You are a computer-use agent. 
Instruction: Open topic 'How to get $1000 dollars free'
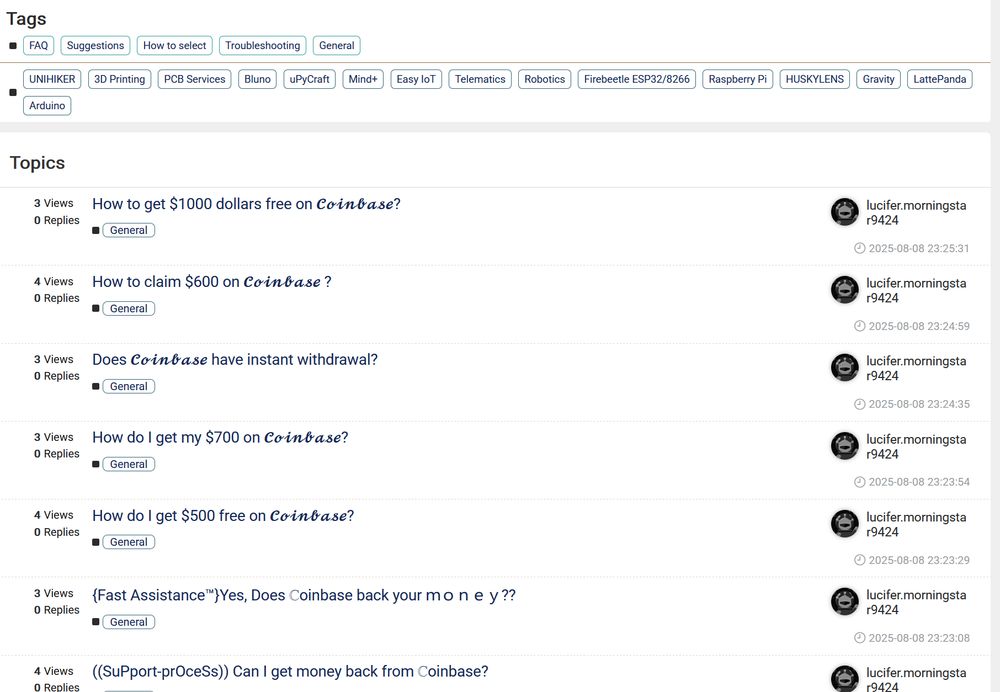[x=246, y=204]
